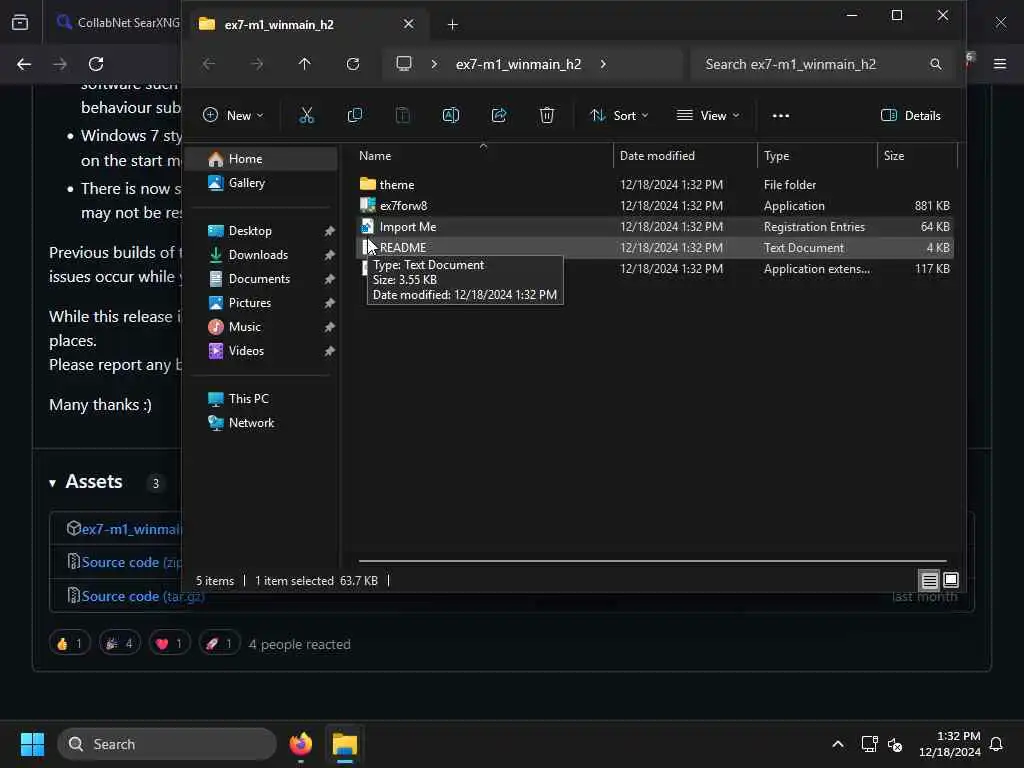
Task: Select the ex7forw8 application file
Action: pos(655,206)
